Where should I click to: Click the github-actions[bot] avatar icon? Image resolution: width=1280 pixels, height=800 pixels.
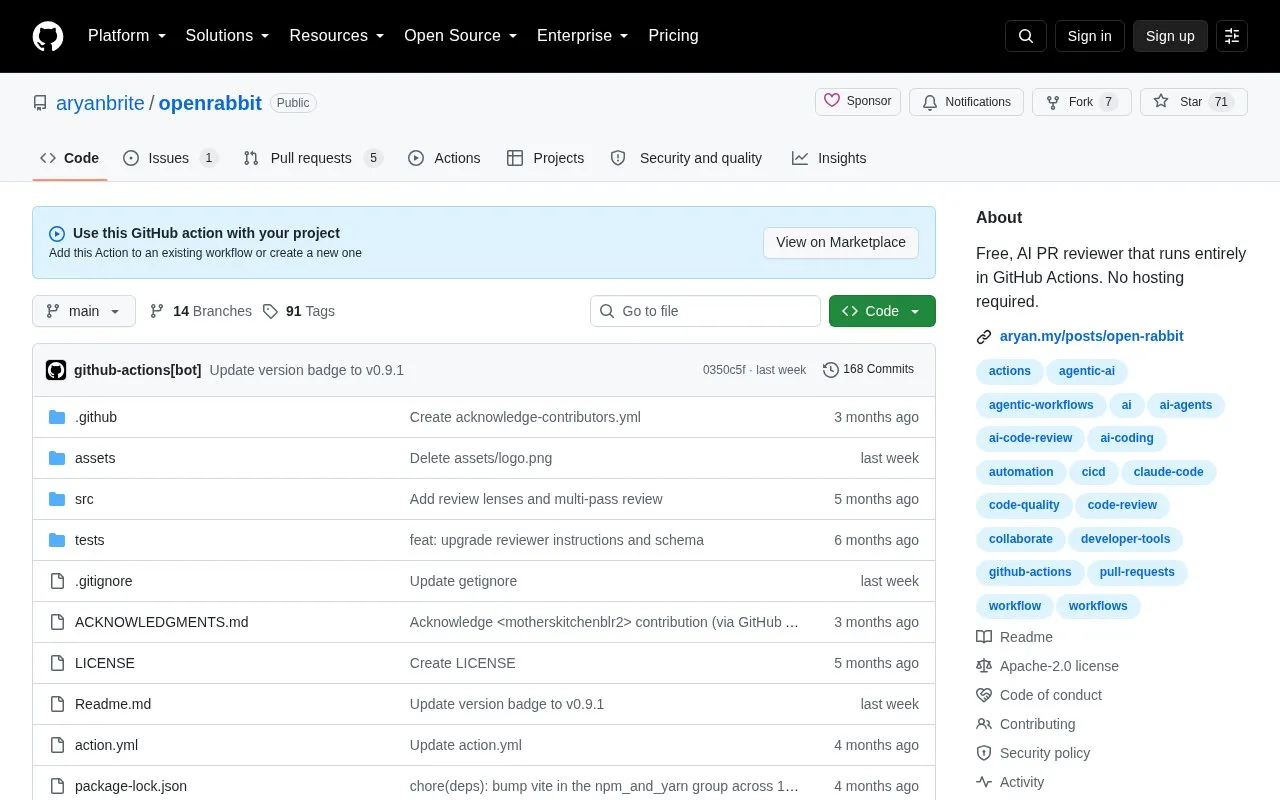pos(56,370)
